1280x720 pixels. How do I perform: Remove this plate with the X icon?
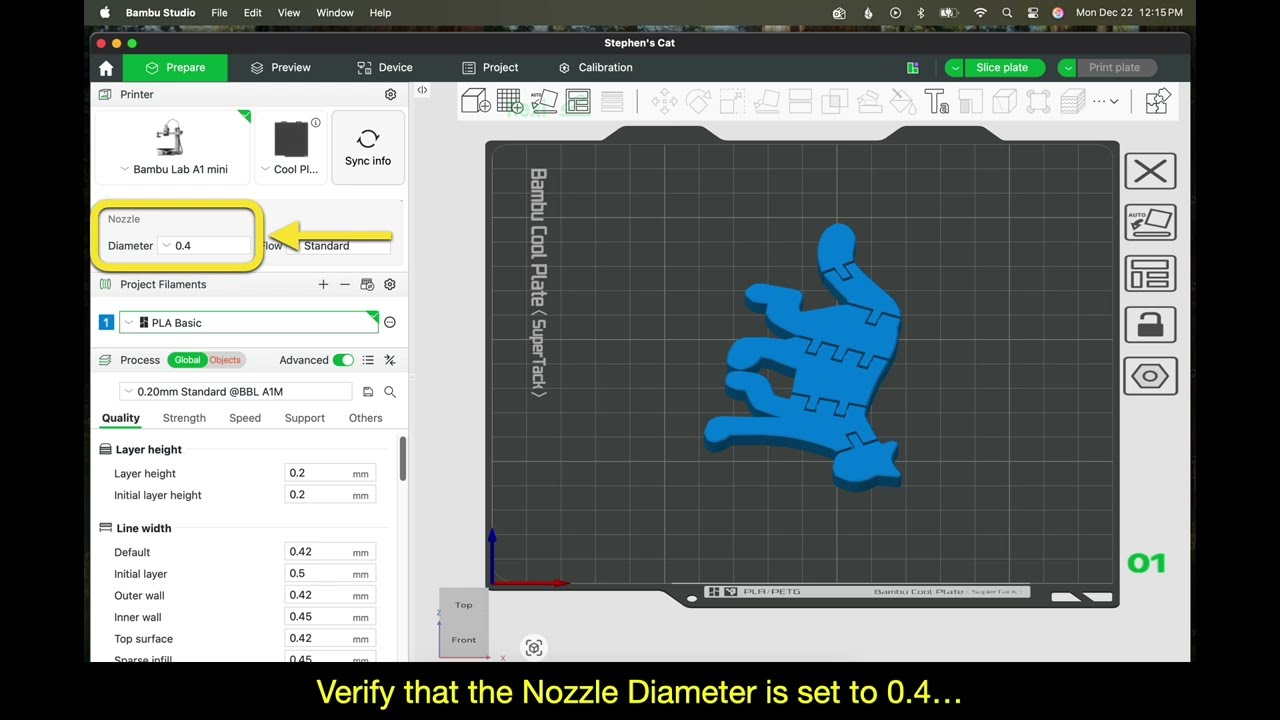click(x=1150, y=171)
